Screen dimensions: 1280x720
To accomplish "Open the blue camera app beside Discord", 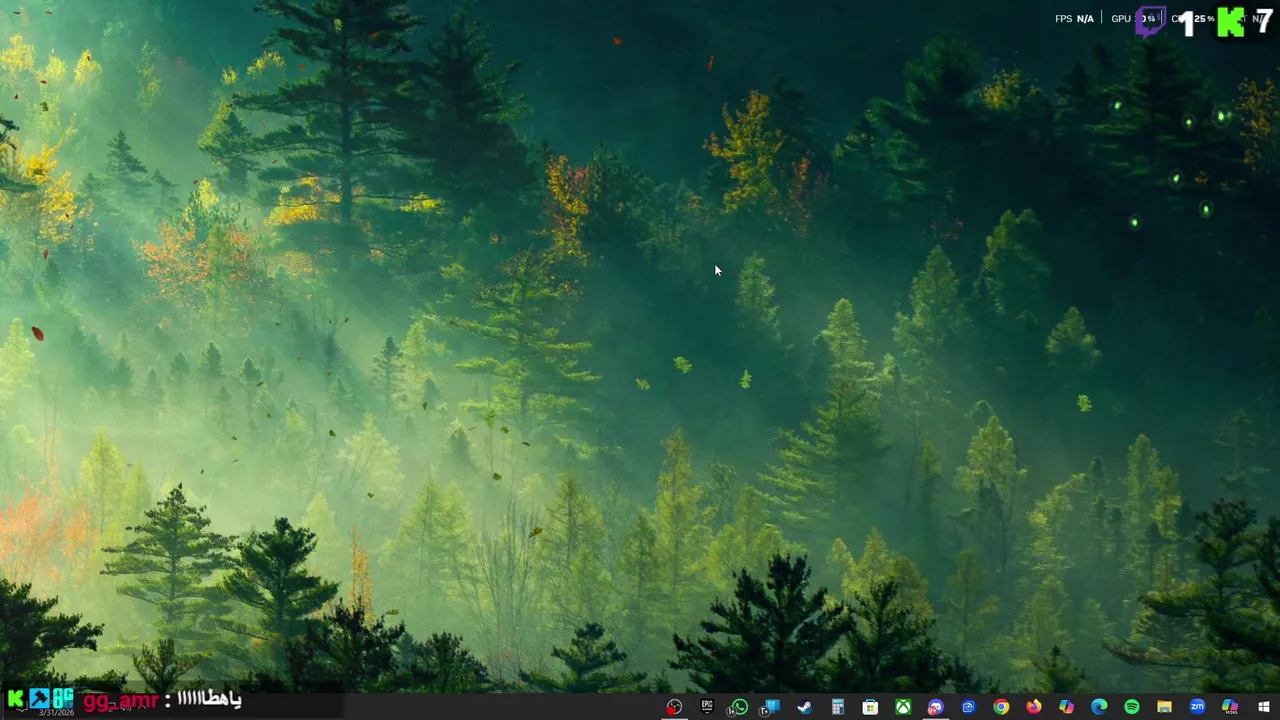I will pos(968,707).
